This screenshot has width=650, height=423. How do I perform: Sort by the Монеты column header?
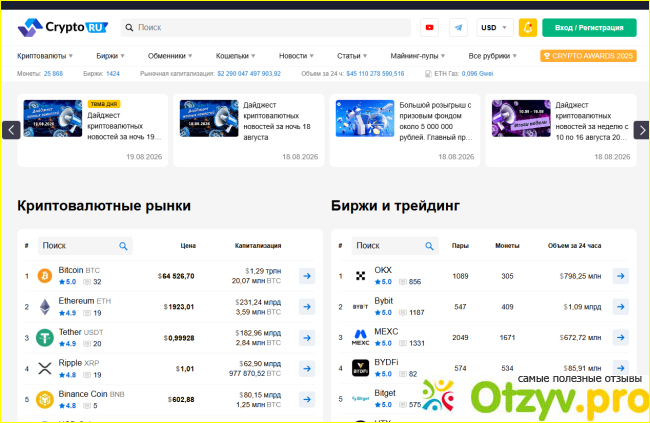[x=507, y=246]
